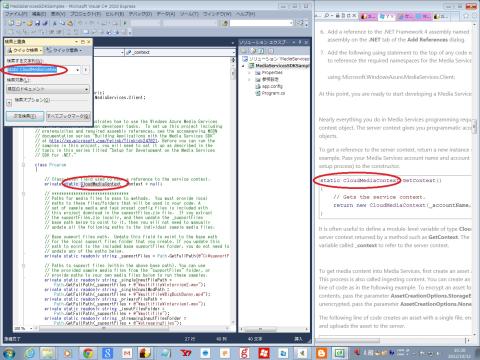The height and width of the screenshot is (360, 480).
Task: Open the editor zoom percentage dropdown
Action: point(31,328)
